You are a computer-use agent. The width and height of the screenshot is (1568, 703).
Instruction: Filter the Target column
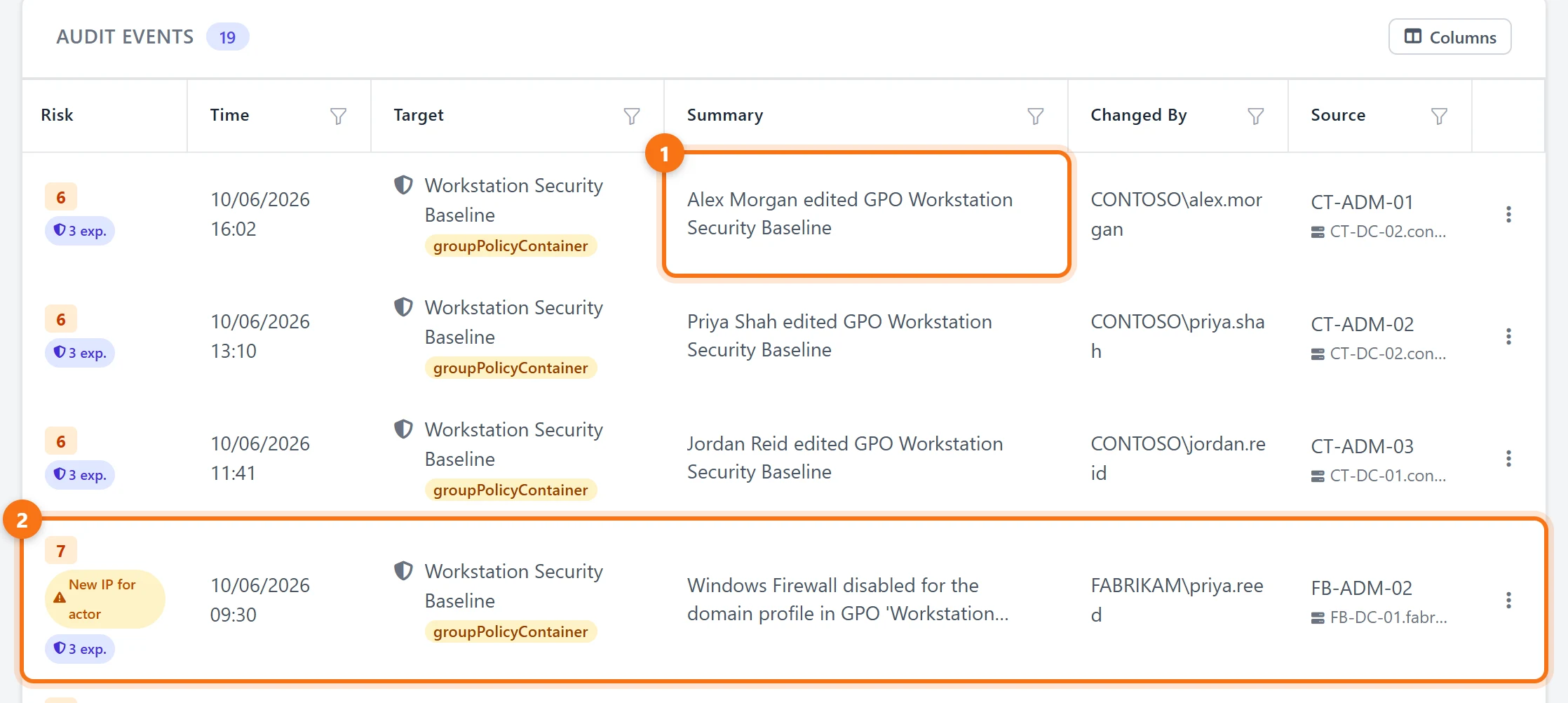(x=632, y=116)
